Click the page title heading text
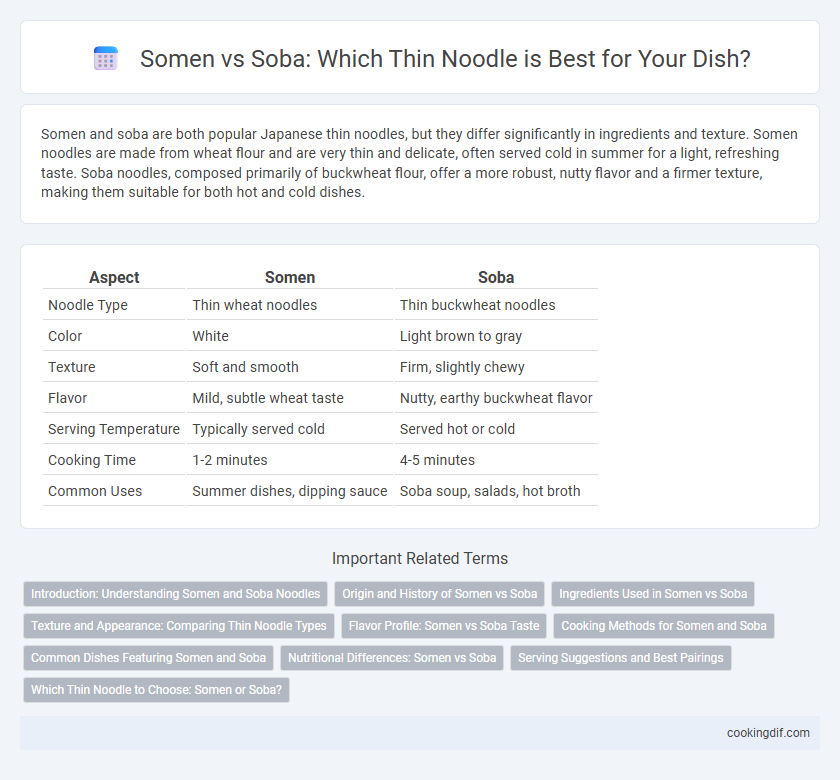Screen dimensions: 840x780 (445, 58)
